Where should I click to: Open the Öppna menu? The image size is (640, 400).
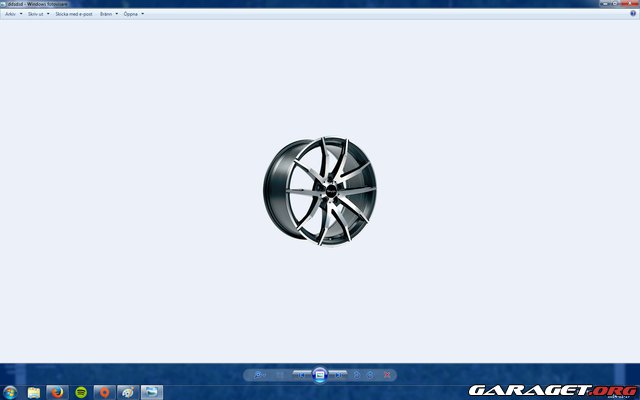coord(131,14)
